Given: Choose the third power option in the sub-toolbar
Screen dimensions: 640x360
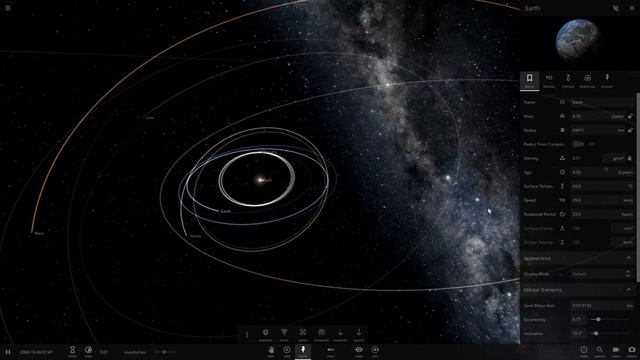Looking at the screenshot, I should [x=303, y=335].
